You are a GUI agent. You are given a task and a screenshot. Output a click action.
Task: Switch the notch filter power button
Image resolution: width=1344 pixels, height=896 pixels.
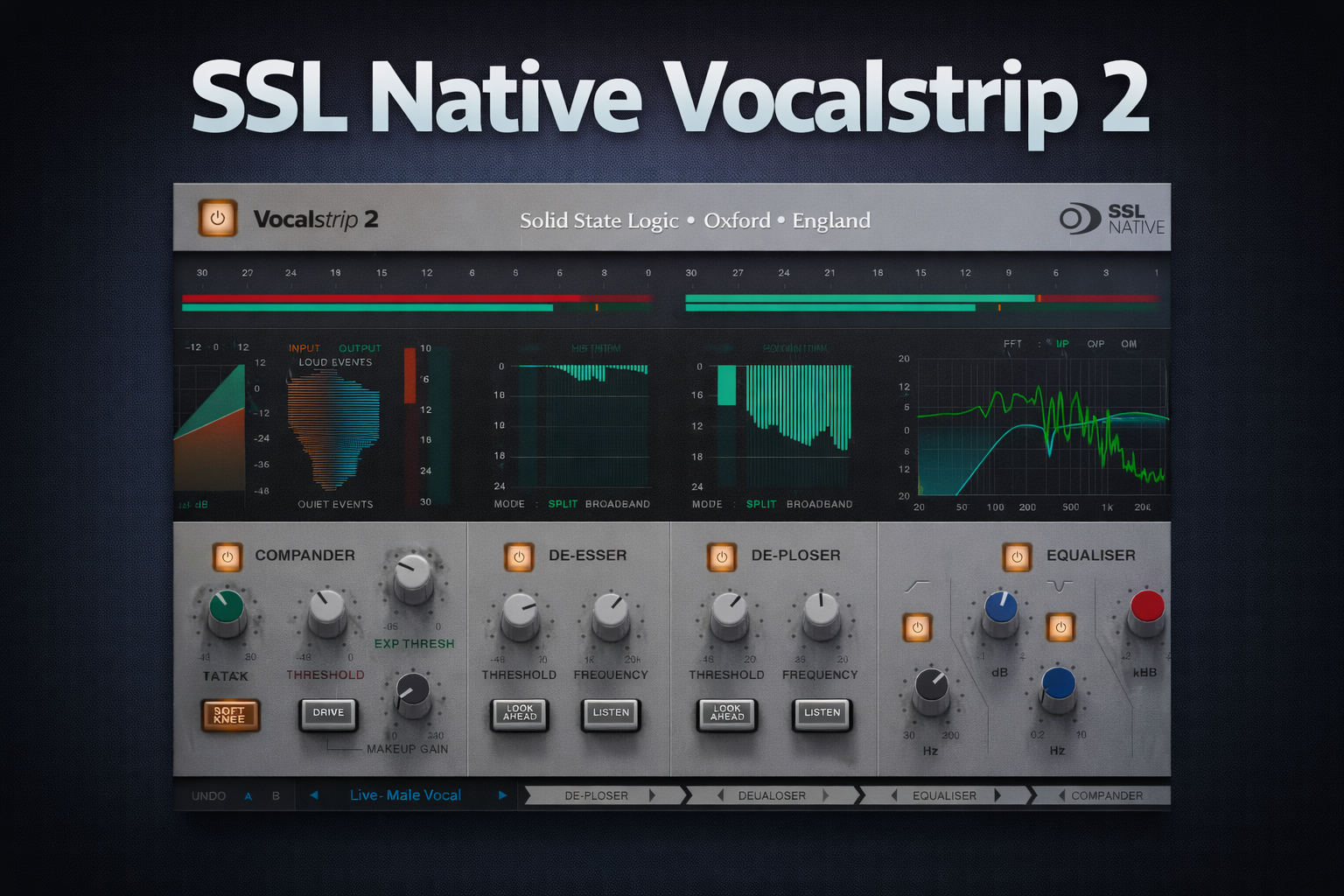(1060, 627)
